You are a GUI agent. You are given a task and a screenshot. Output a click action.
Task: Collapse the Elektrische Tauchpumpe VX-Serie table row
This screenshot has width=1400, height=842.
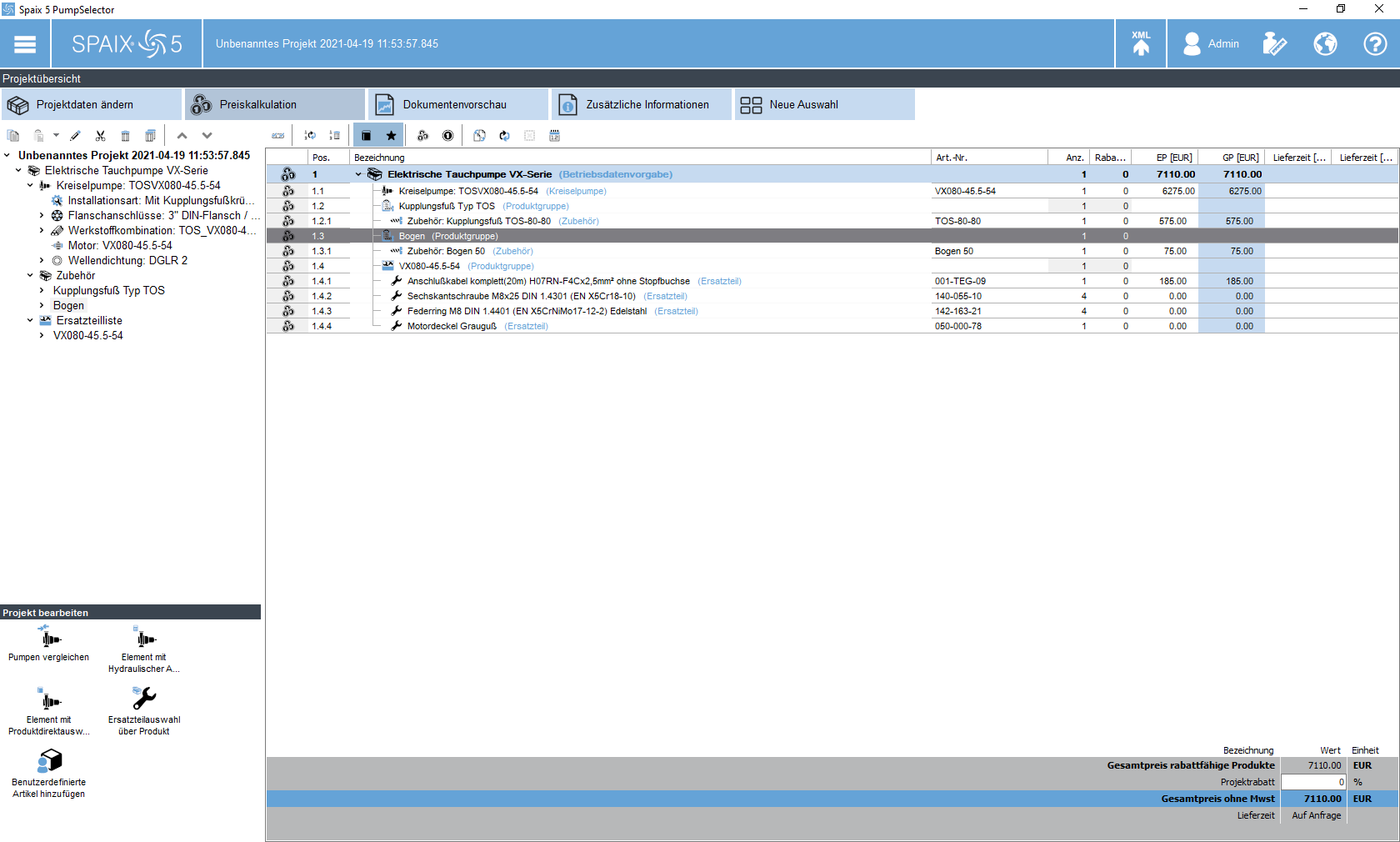358,175
